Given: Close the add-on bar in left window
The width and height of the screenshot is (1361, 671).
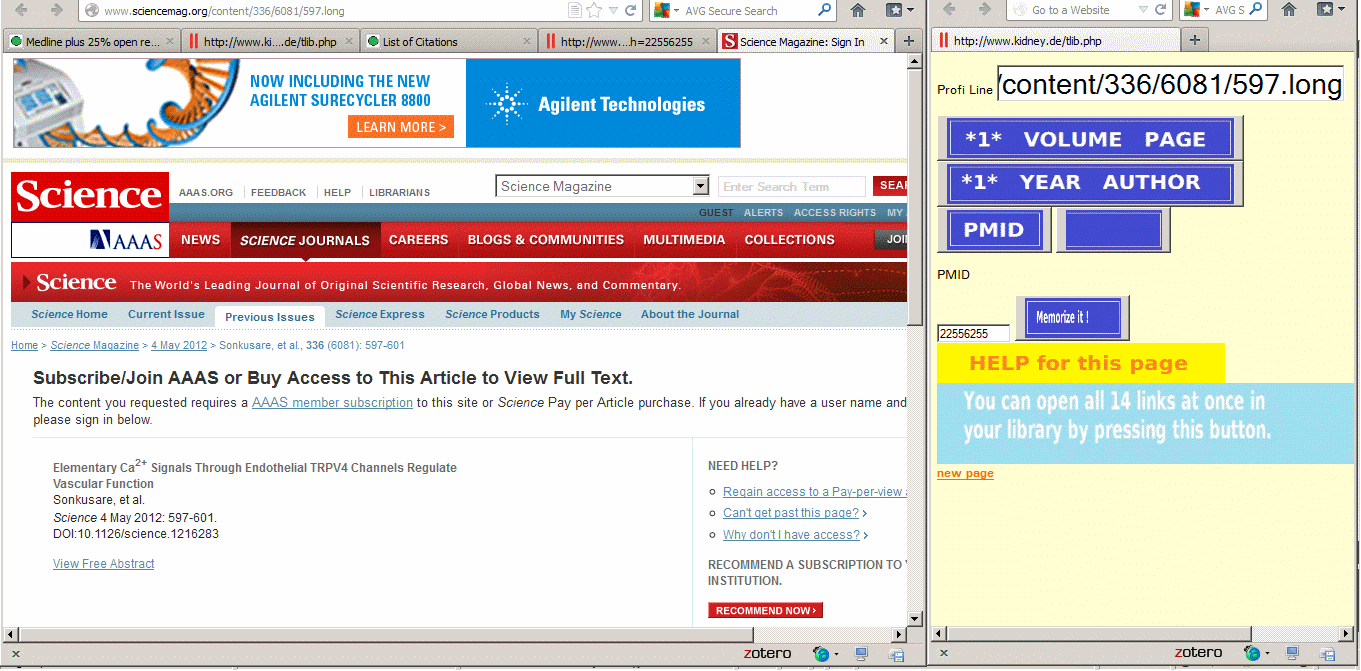Looking at the screenshot, I should pos(16,654).
